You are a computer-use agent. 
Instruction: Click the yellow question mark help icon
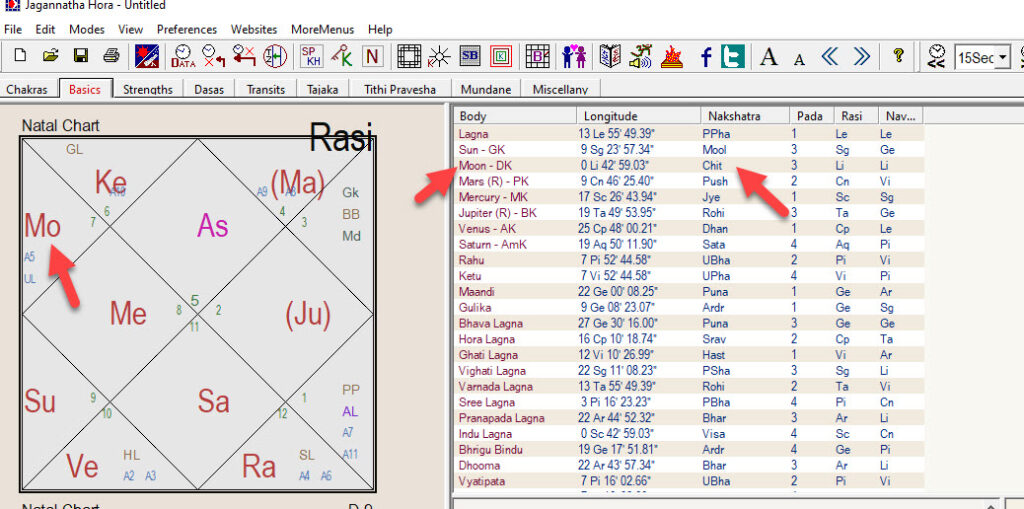tap(898, 57)
